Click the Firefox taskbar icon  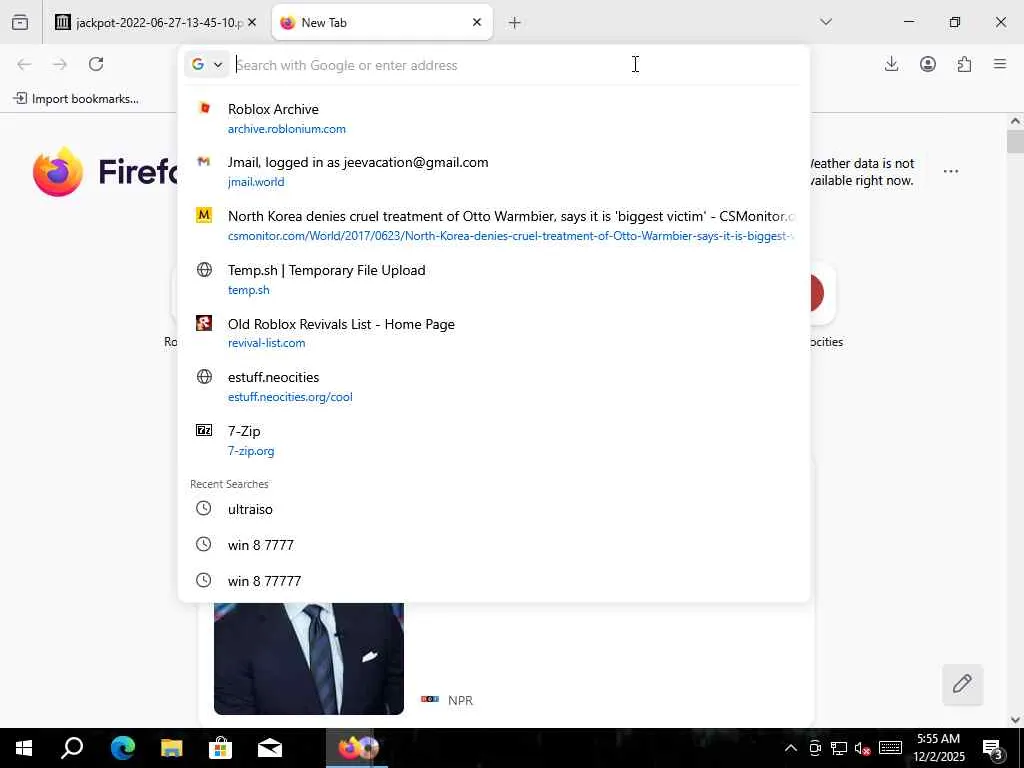click(357, 748)
